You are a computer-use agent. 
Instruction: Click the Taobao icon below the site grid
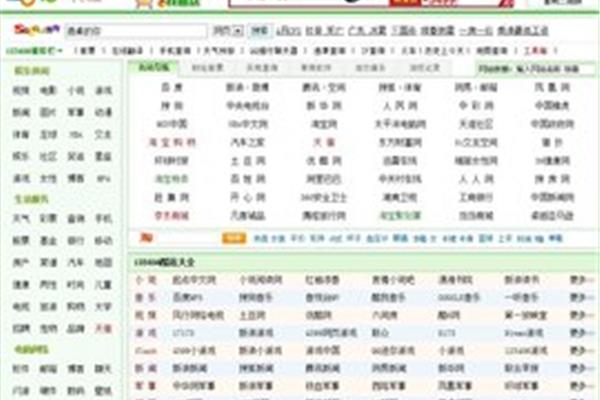(146, 238)
